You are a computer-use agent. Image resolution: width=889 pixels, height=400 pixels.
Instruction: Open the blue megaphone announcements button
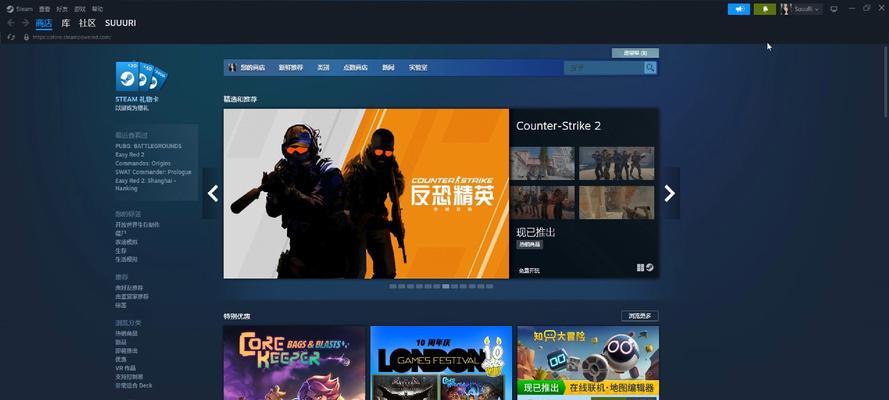pyautogui.click(x=739, y=9)
